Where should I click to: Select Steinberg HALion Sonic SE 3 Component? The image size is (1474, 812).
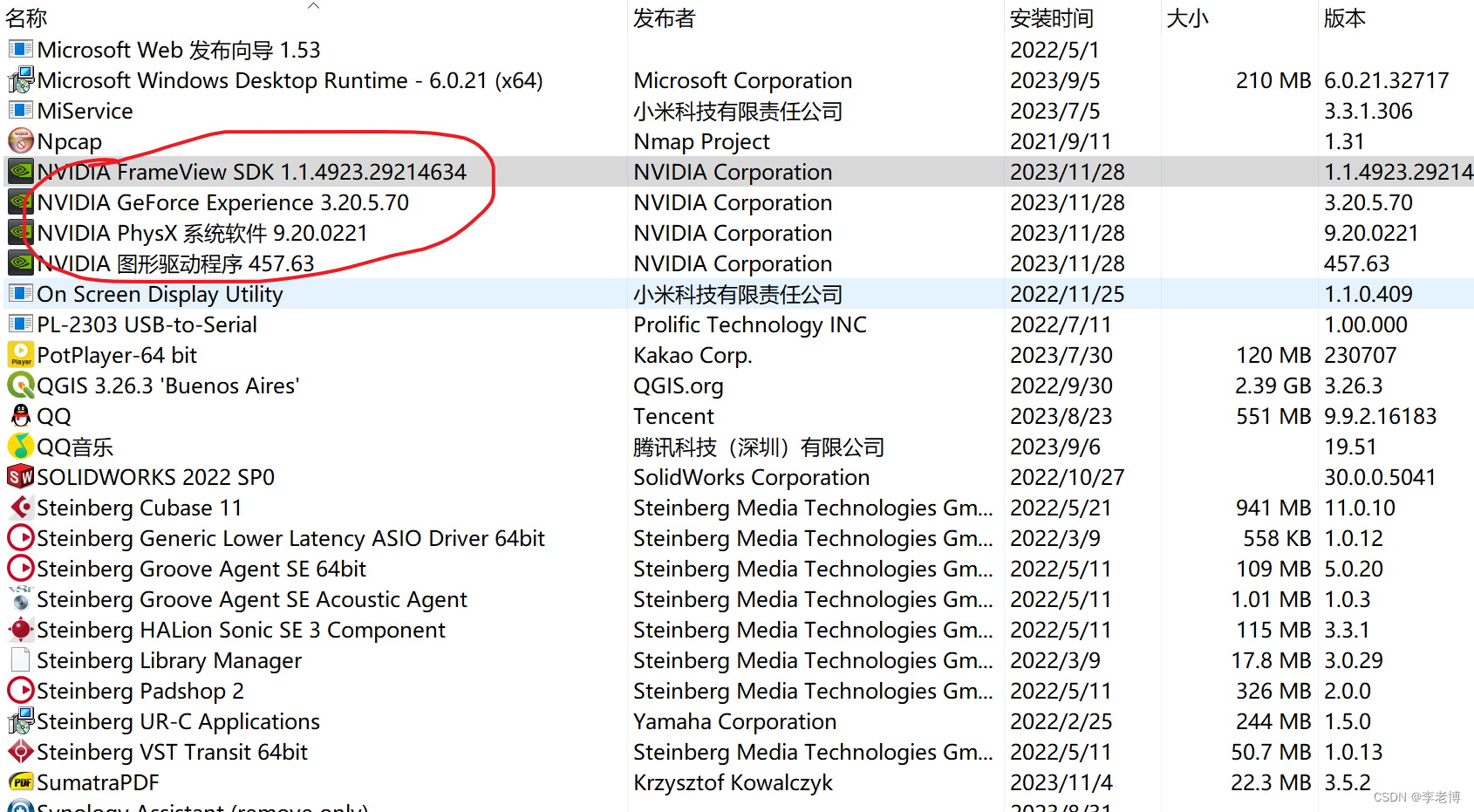pyautogui.click(x=241, y=630)
